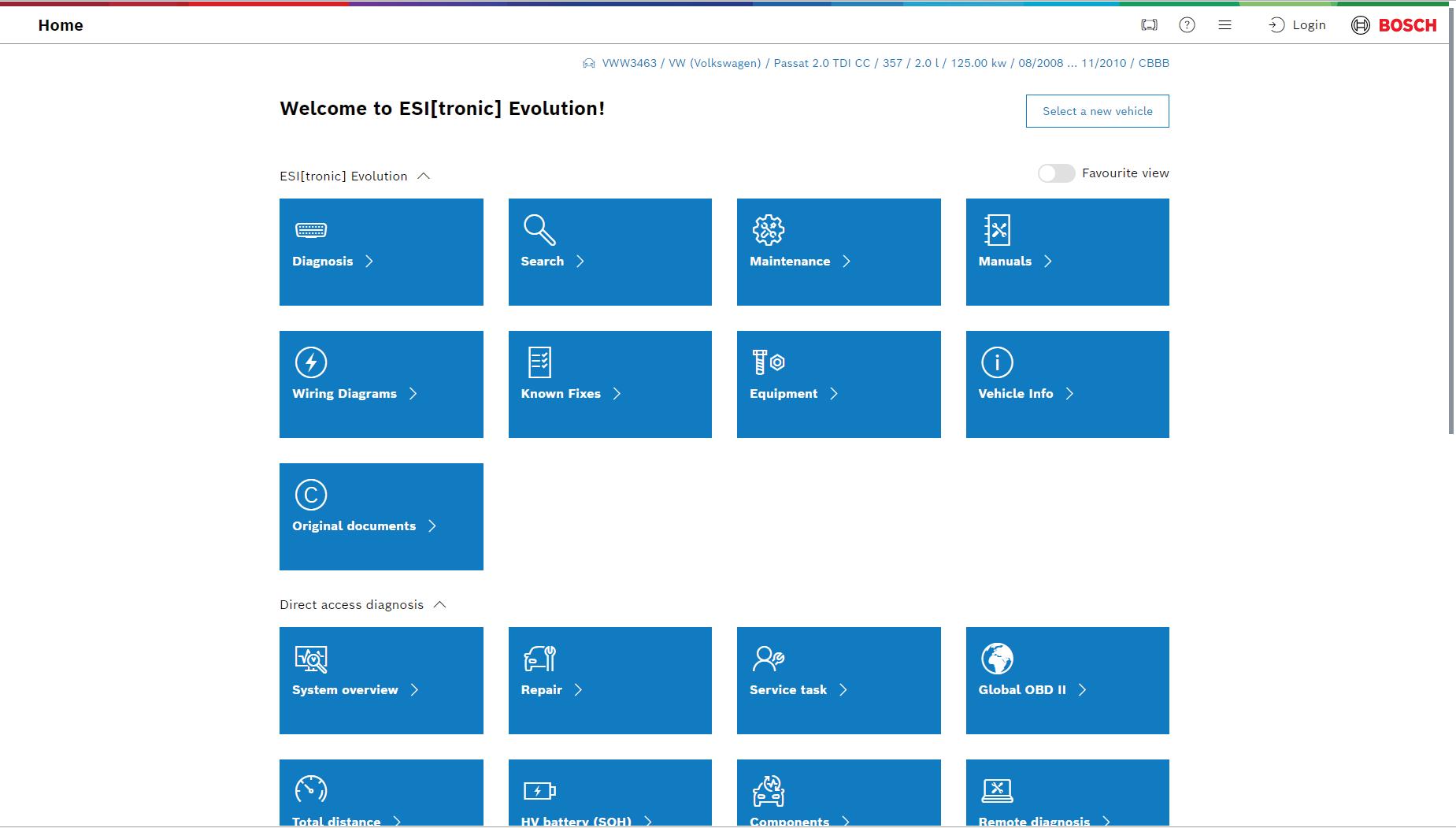Open the VW Passat vehicle breadcrumb link

click(x=885, y=63)
